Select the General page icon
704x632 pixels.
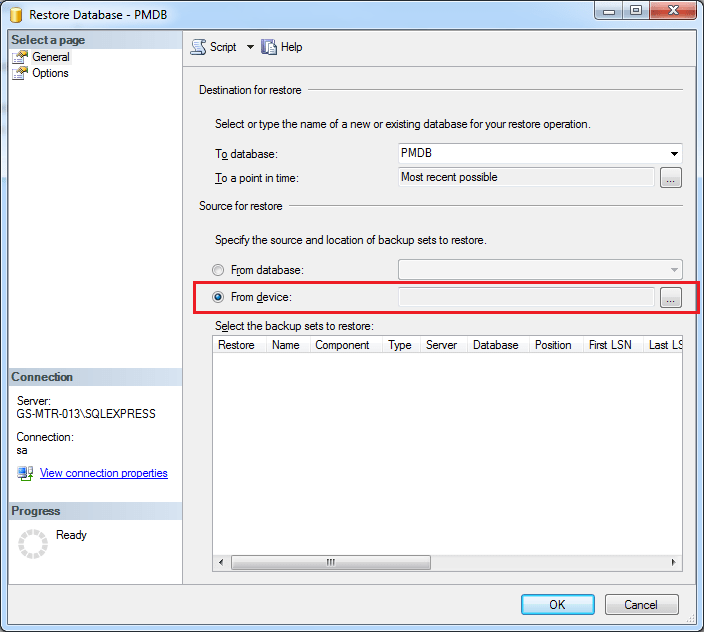[x=20, y=57]
